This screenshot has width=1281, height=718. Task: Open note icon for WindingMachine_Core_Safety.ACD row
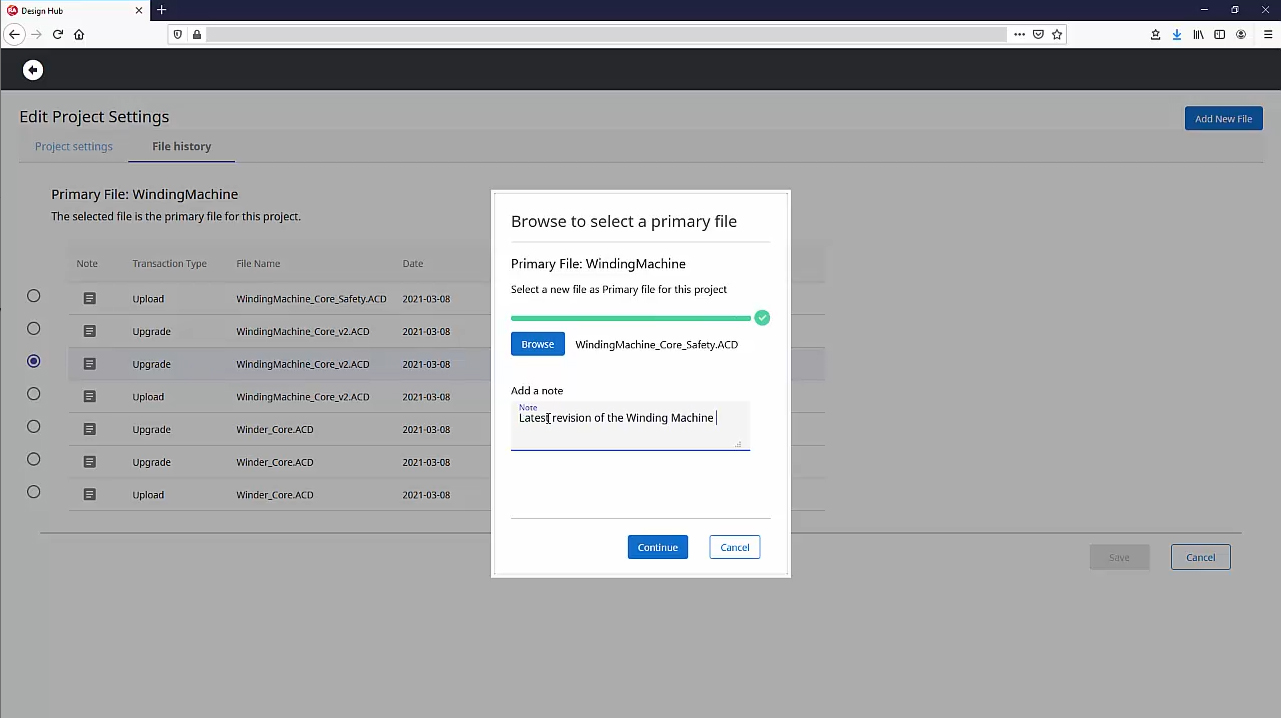point(89,299)
